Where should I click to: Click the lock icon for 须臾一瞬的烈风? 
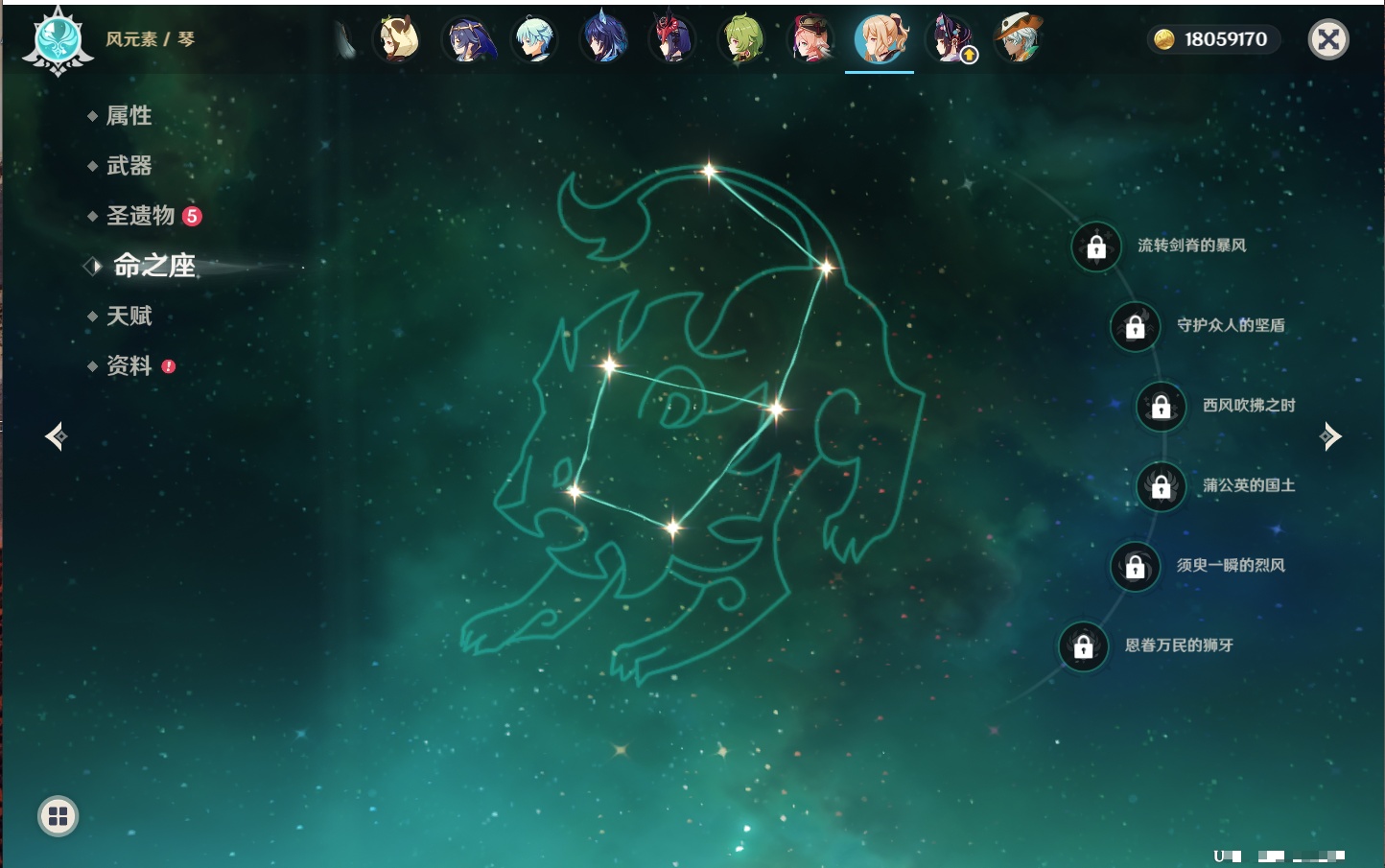[1136, 567]
